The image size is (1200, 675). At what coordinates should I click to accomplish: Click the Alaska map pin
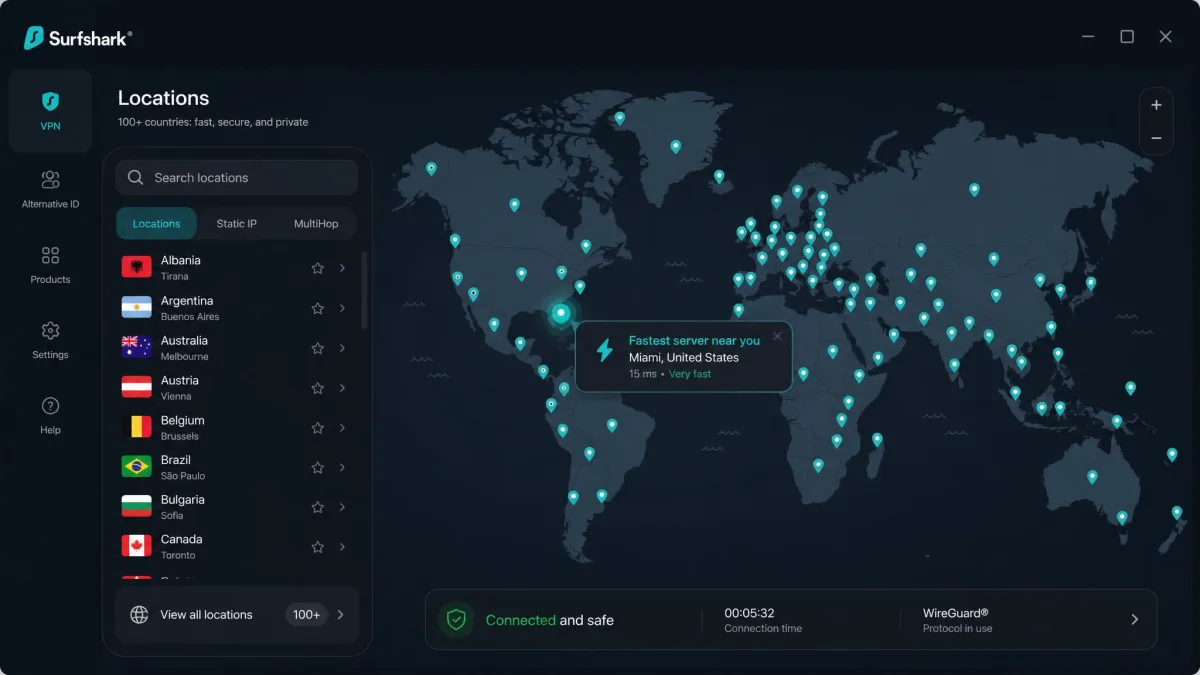(x=431, y=169)
